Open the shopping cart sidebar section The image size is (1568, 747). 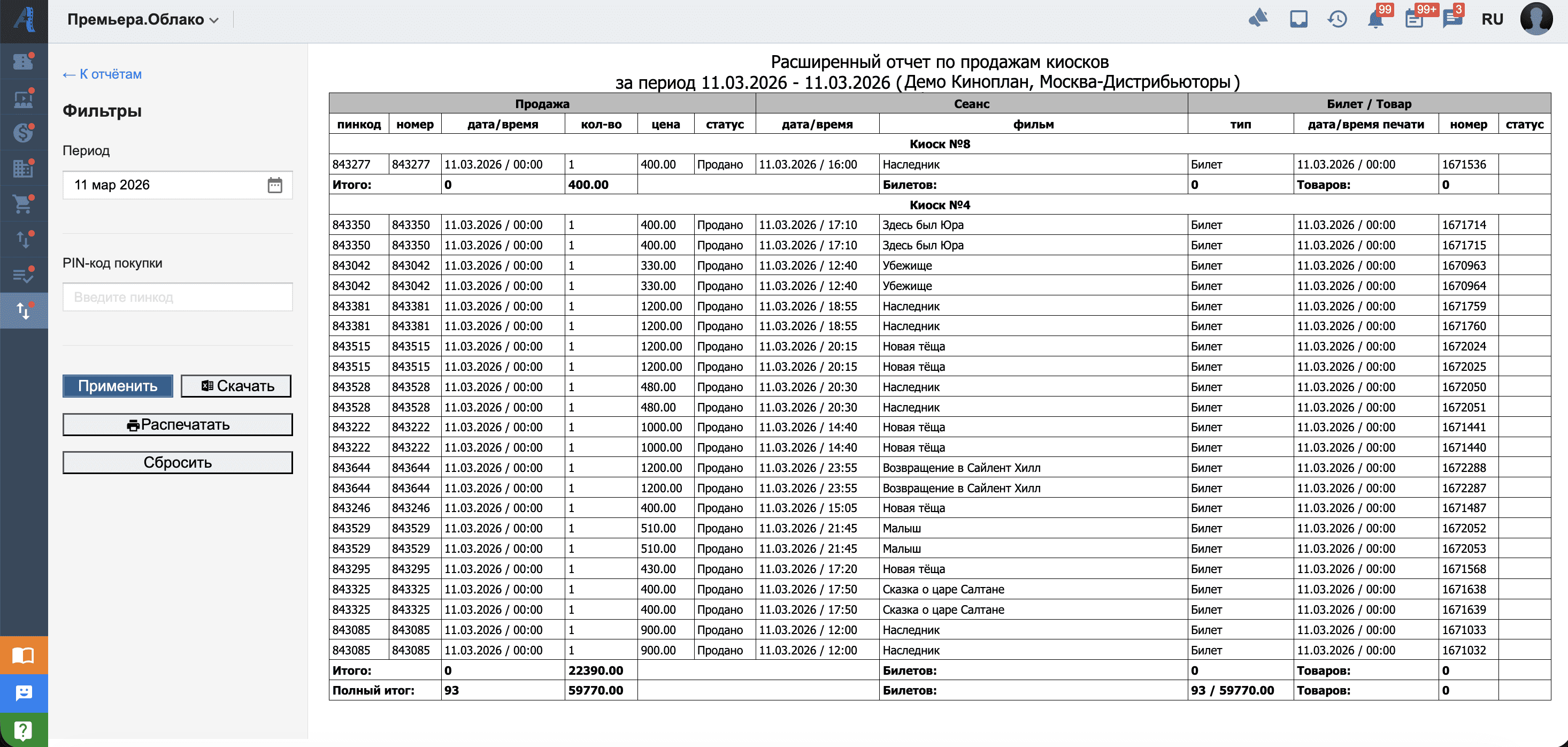(x=23, y=204)
